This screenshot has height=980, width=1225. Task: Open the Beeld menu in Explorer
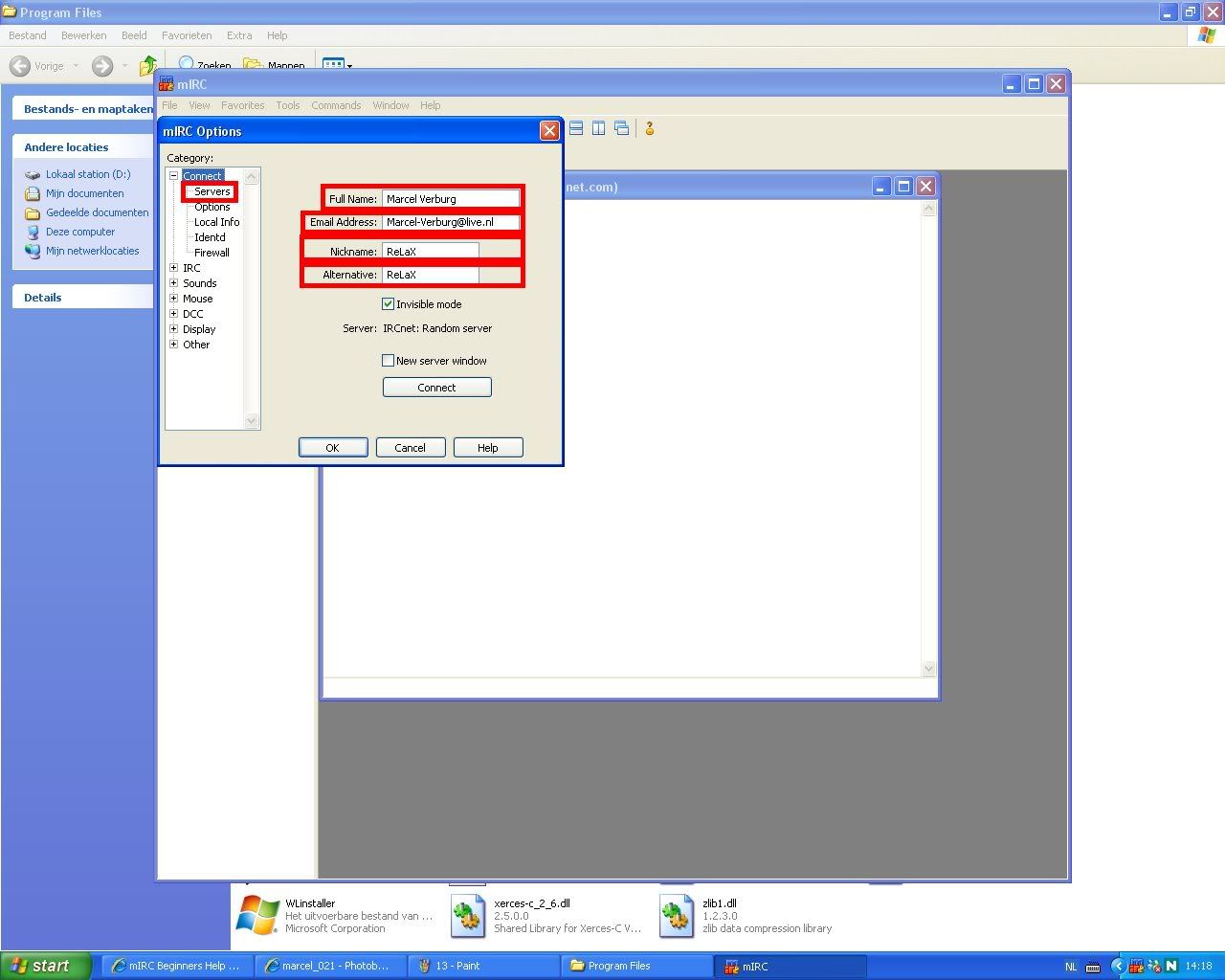[x=134, y=35]
